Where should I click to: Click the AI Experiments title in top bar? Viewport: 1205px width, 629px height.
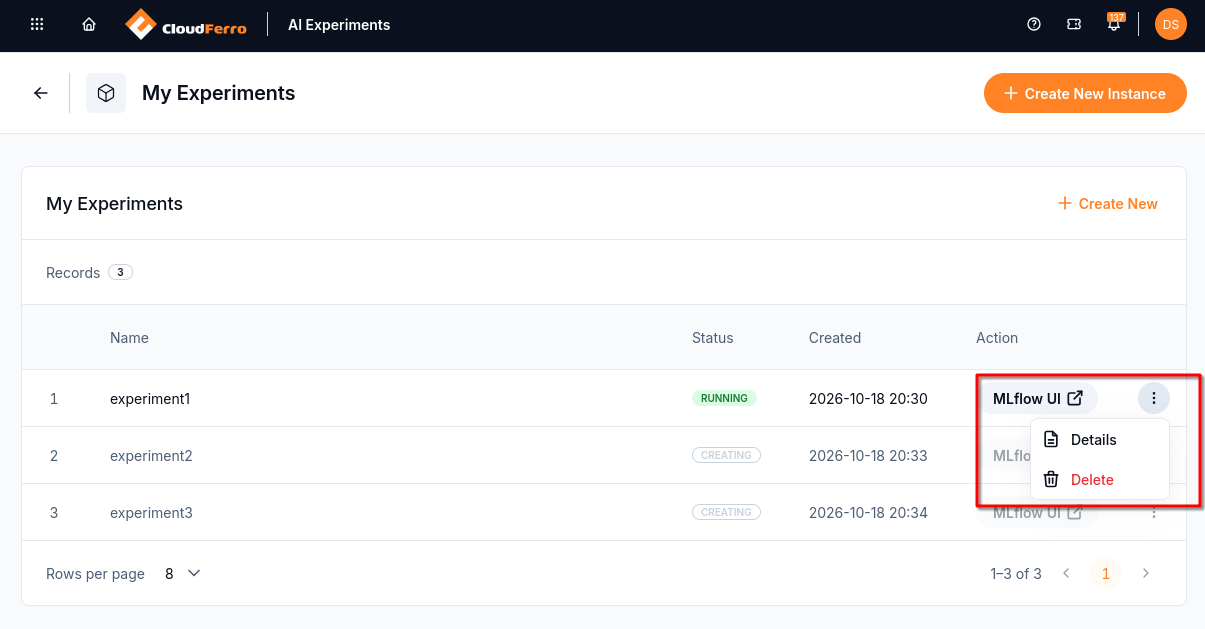(339, 25)
